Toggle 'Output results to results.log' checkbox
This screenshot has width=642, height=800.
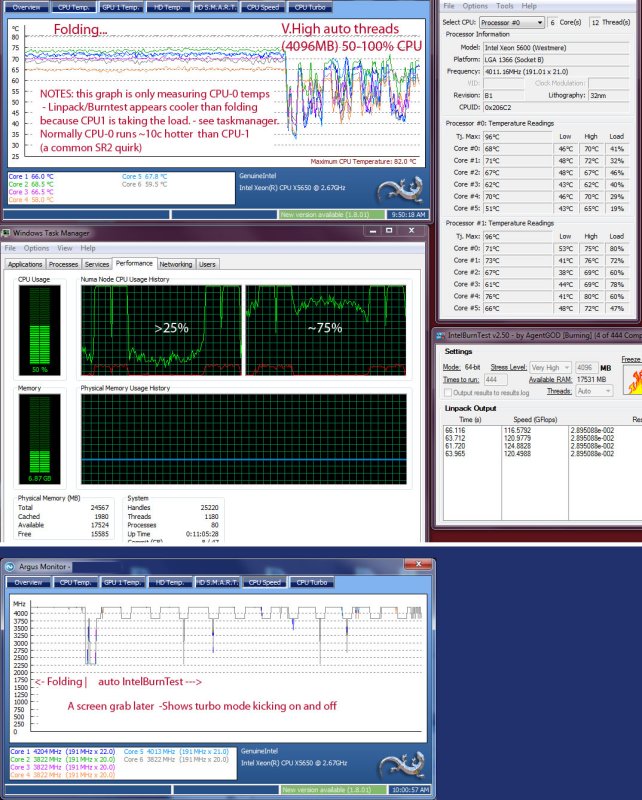pos(448,392)
